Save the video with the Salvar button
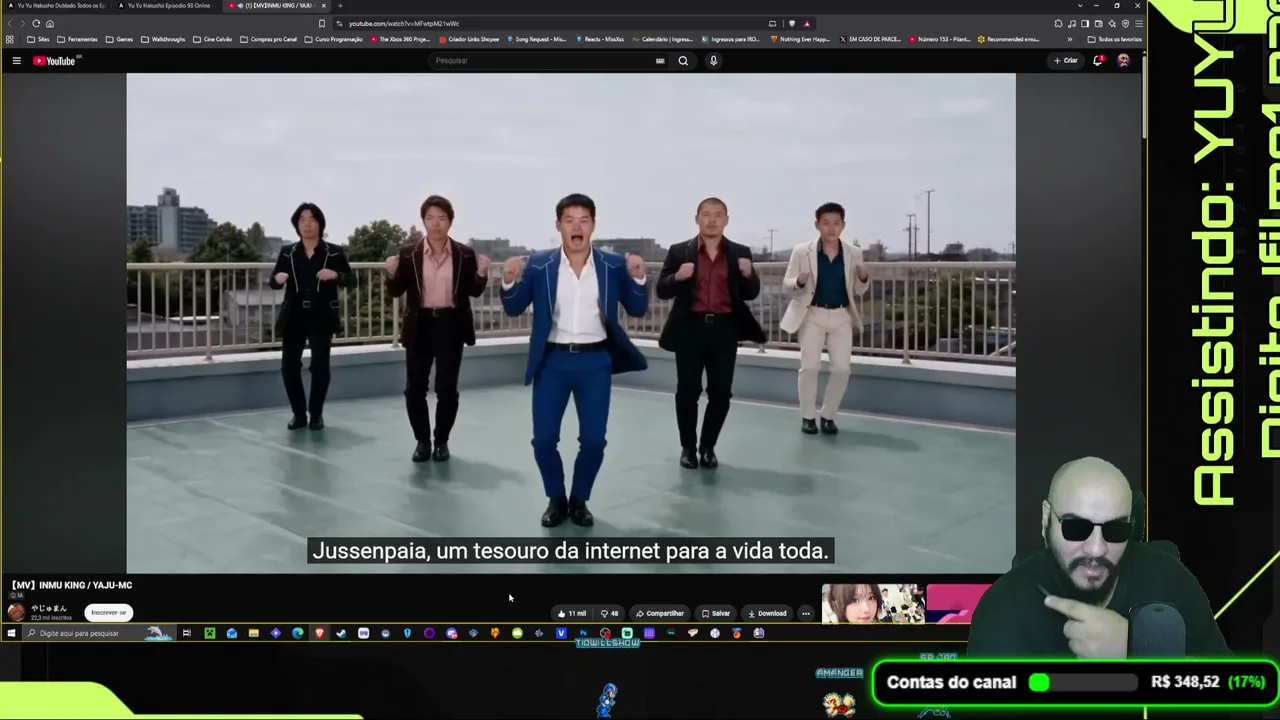The image size is (1280, 720). (x=716, y=614)
